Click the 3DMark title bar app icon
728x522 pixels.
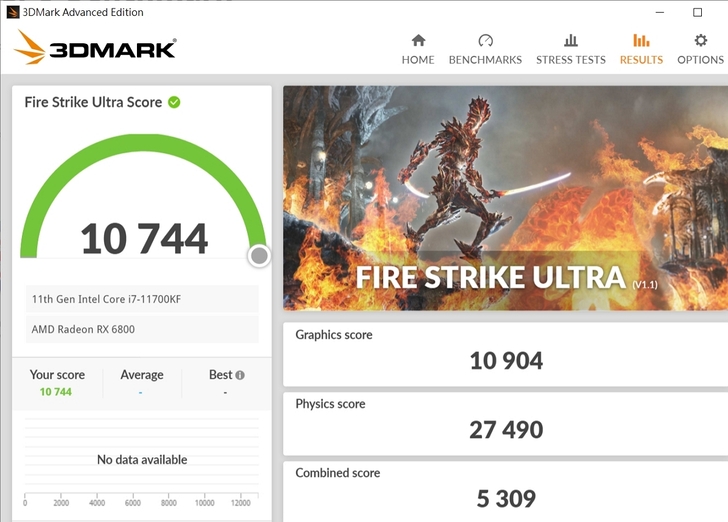(x=12, y=12)
